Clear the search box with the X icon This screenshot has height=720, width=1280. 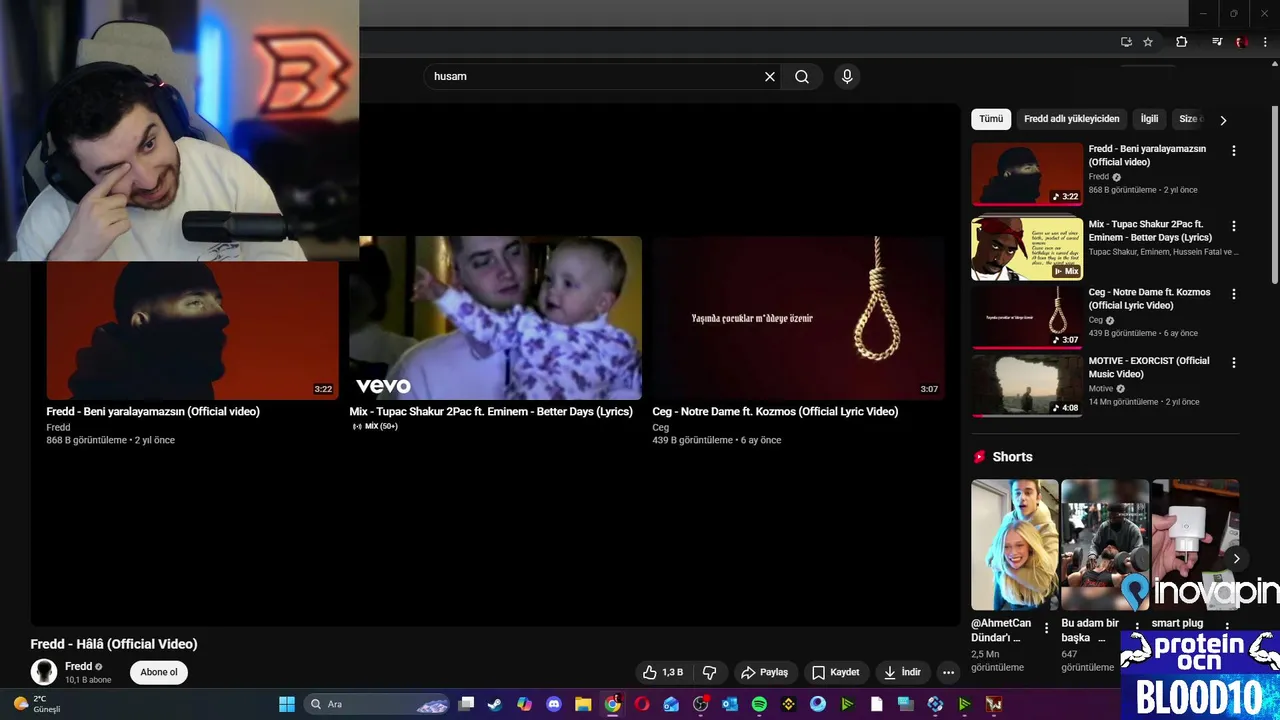pos(770,77)
